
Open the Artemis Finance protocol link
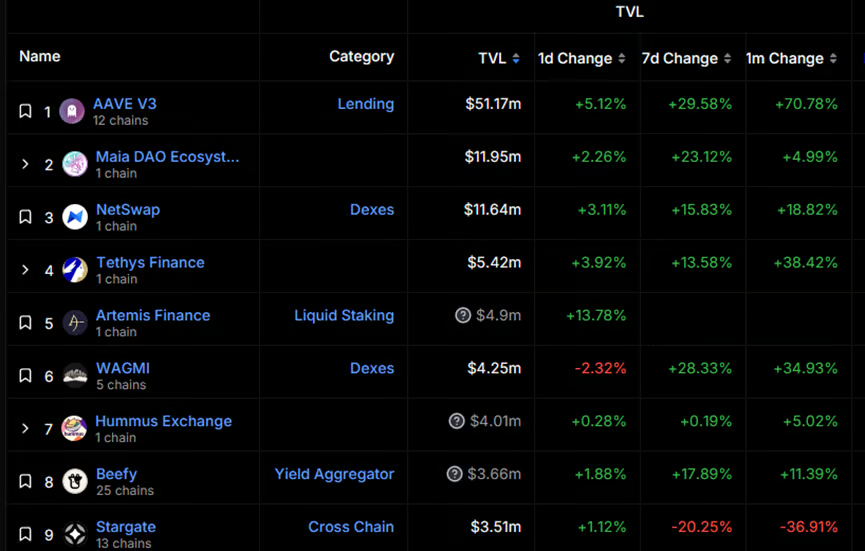(153, 315)
